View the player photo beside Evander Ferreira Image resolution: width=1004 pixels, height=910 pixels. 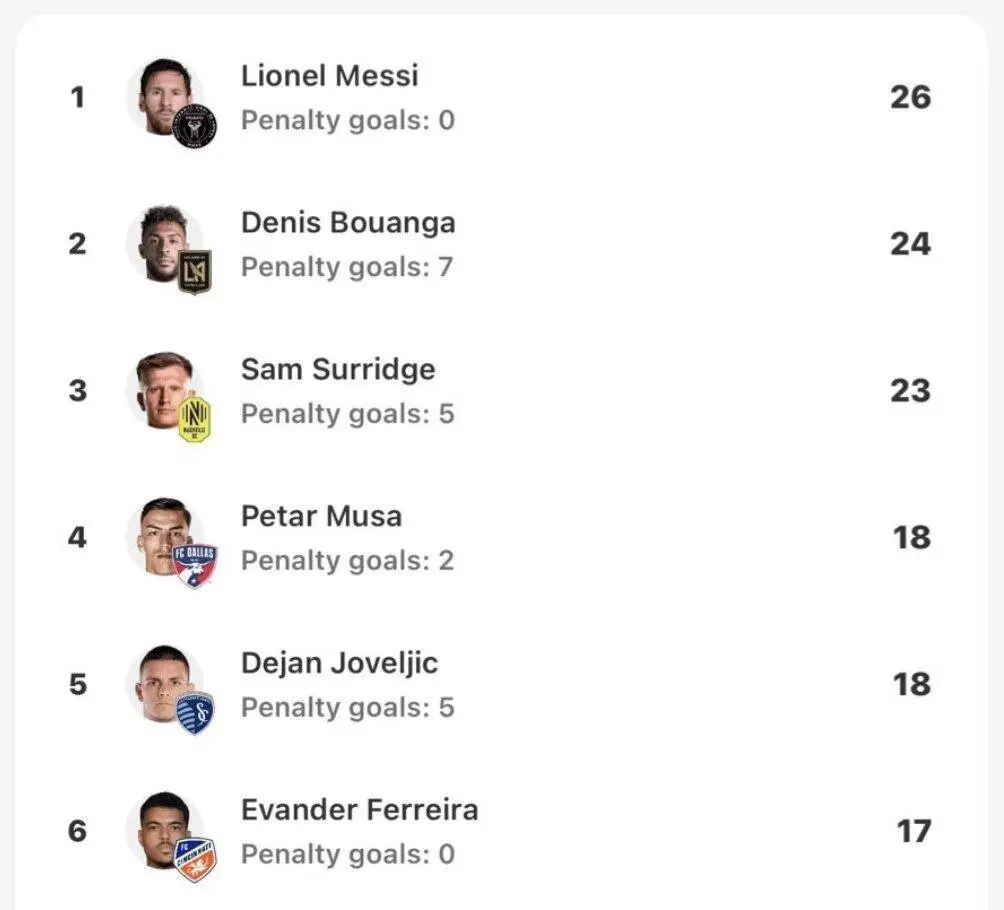click(160, 826)
